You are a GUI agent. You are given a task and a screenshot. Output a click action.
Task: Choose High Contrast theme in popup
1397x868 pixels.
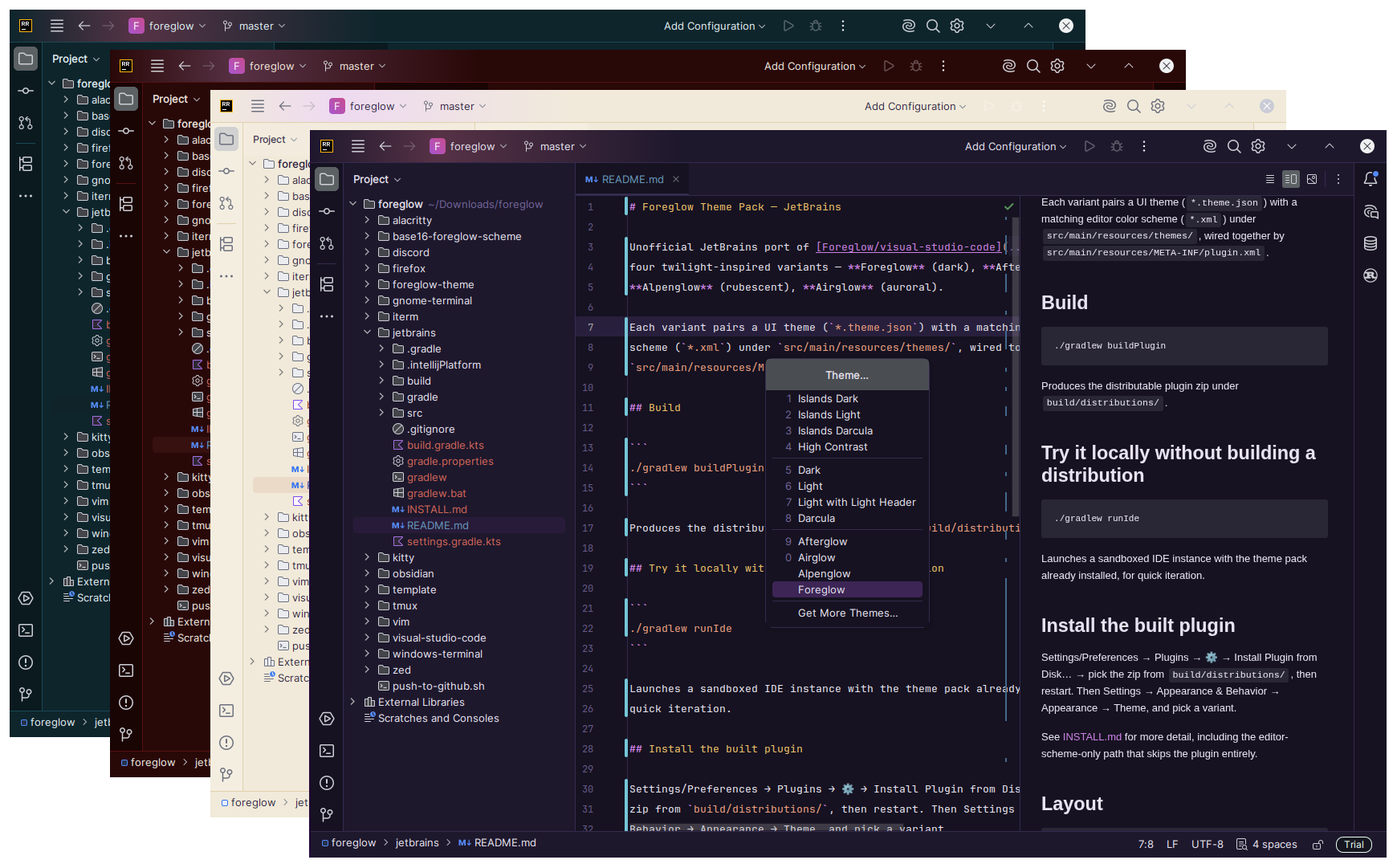tap(847, 446)
